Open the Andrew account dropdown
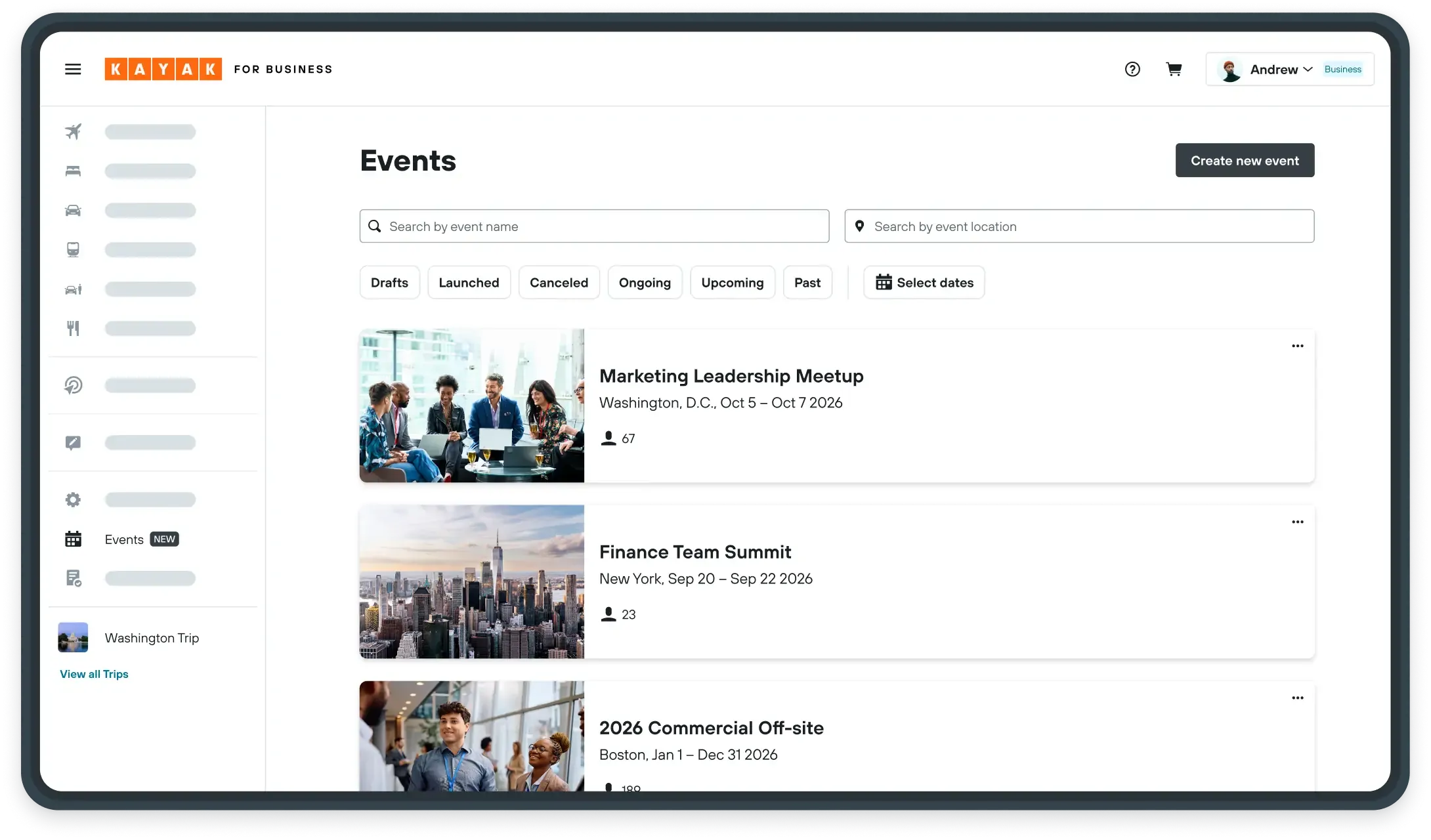This screenshot has height=840, width=1431. coord(1273,69)
